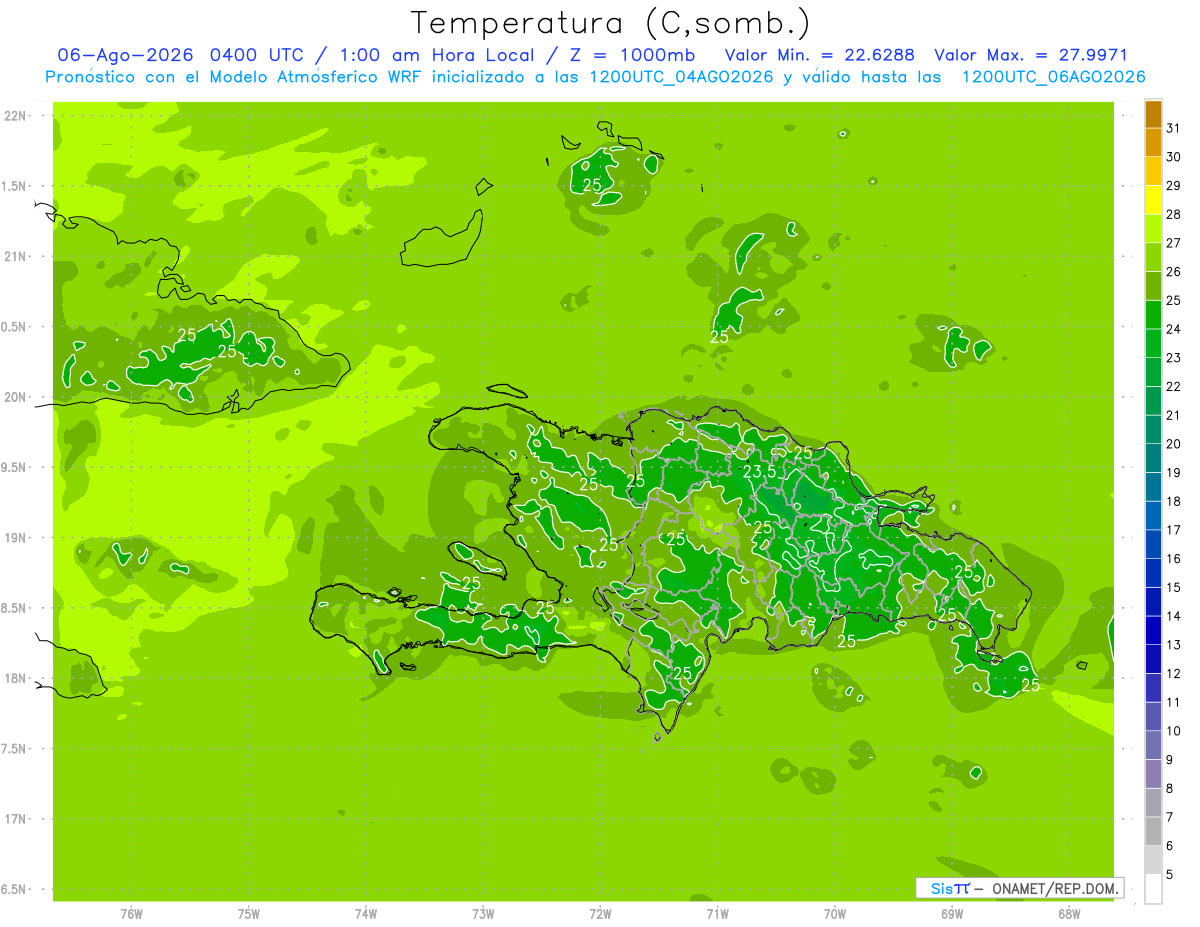Click the 23.5 contour label on map

[x=760, y=472]
